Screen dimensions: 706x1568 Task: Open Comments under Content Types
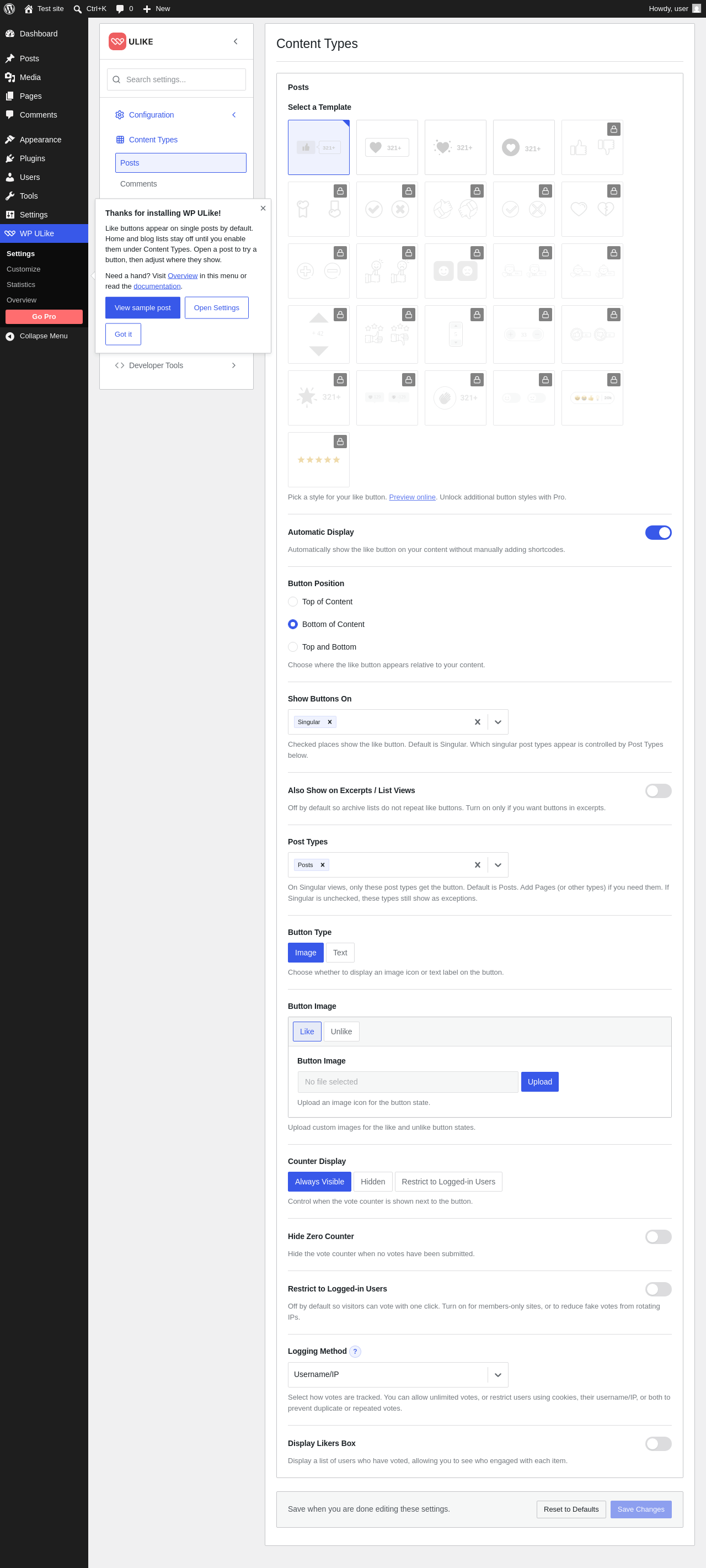(x=138, y=184)
